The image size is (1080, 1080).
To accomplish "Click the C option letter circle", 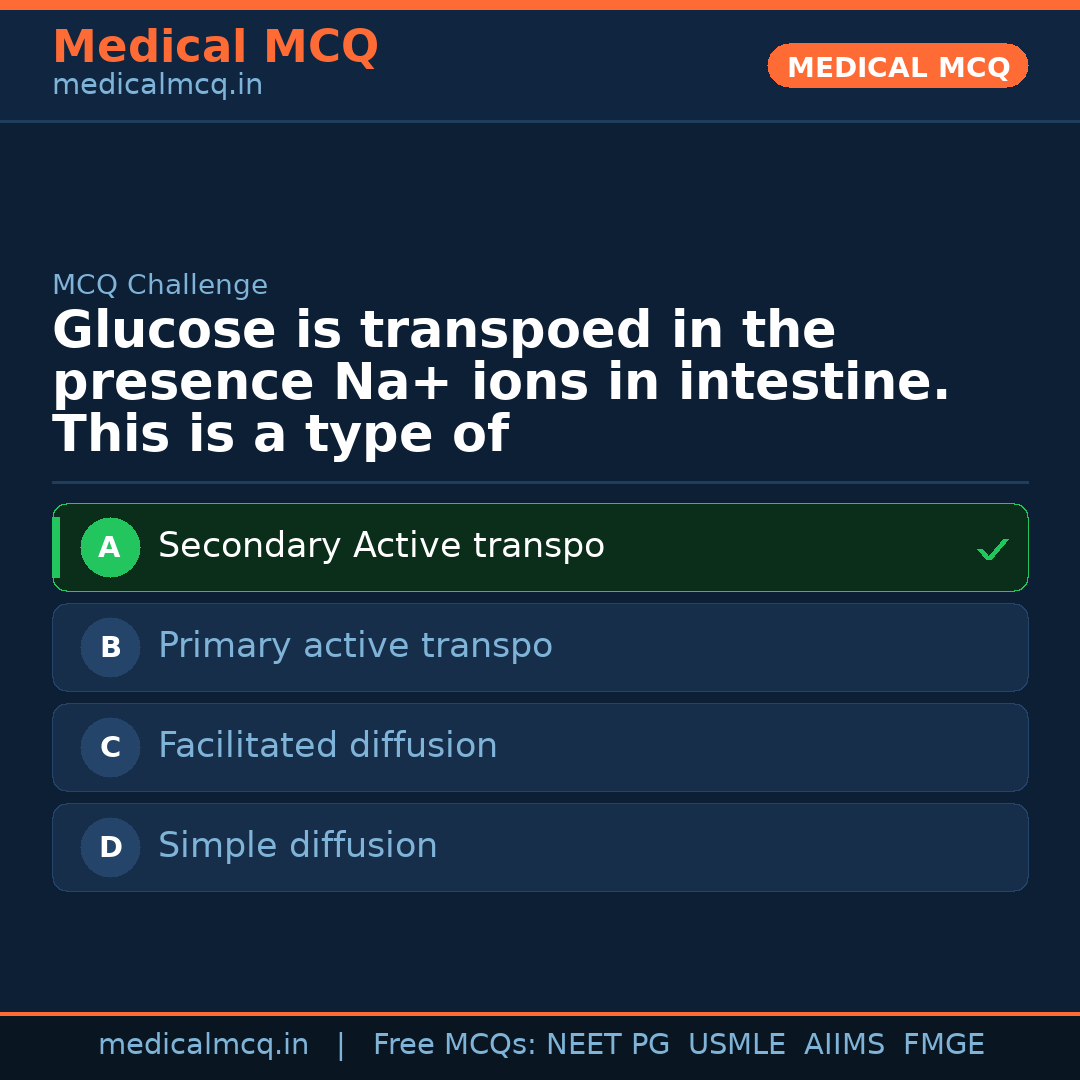I will click(110, 747).
